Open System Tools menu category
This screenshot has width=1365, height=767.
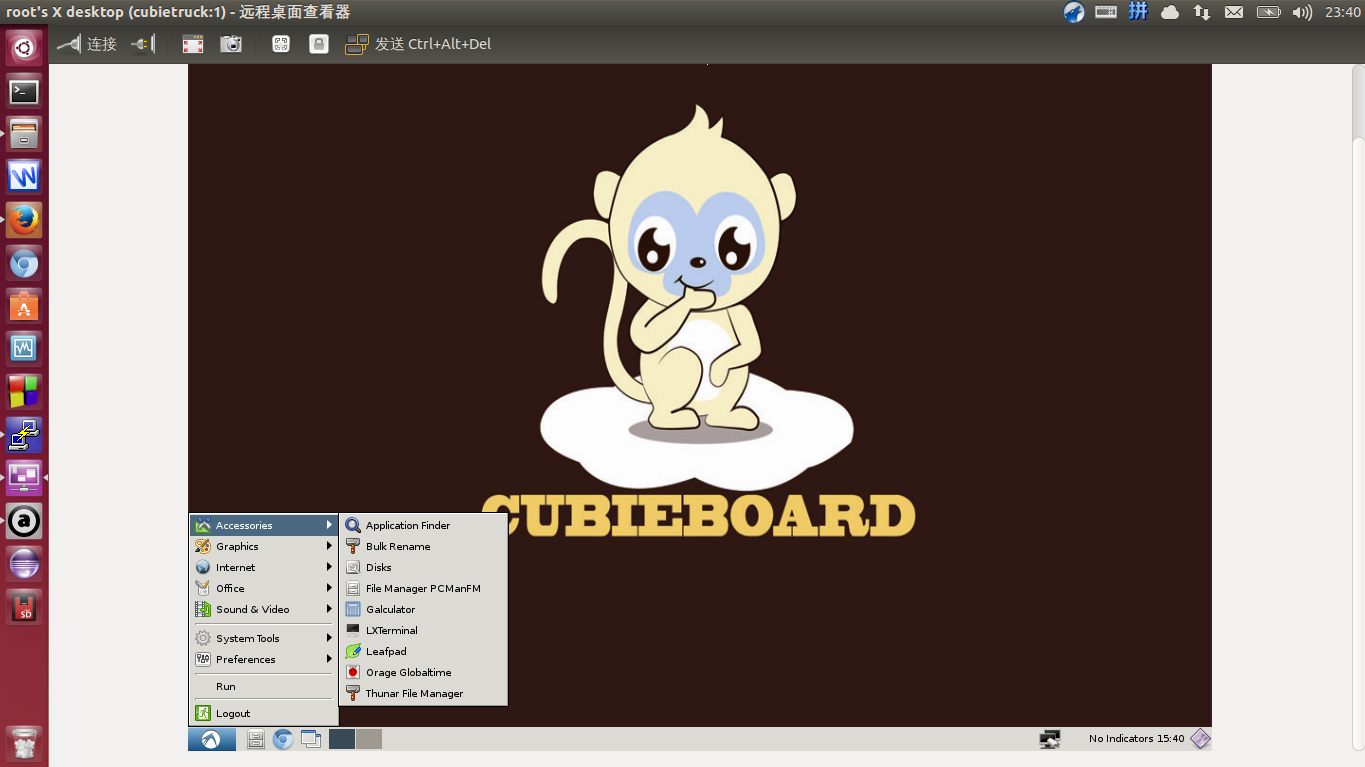tap(264, 638)
